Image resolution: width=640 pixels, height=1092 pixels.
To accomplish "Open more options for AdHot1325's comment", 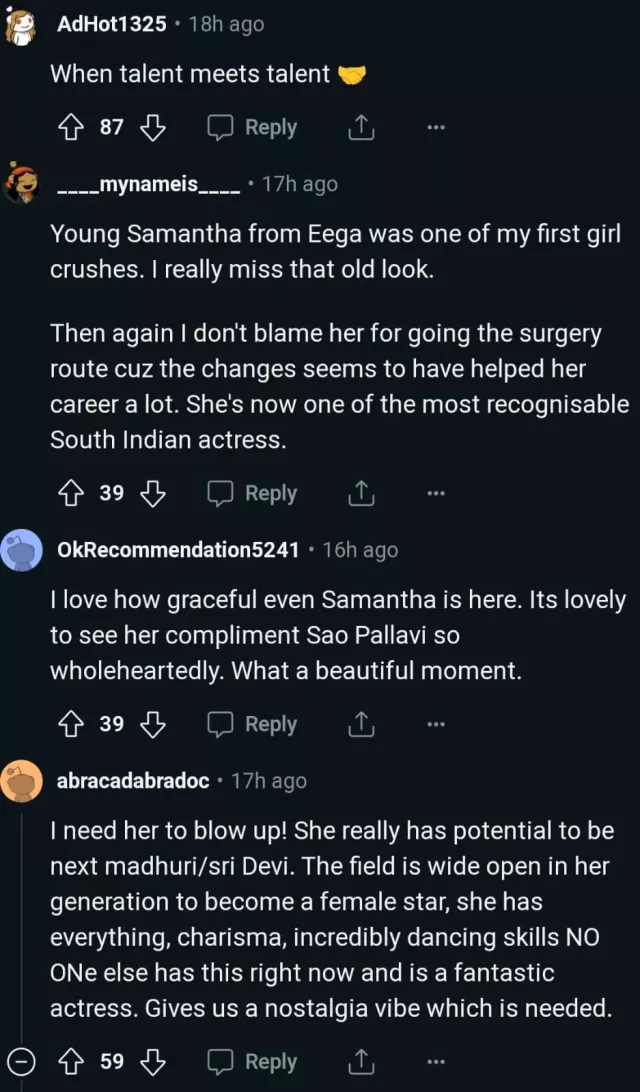I will (435, 128).
